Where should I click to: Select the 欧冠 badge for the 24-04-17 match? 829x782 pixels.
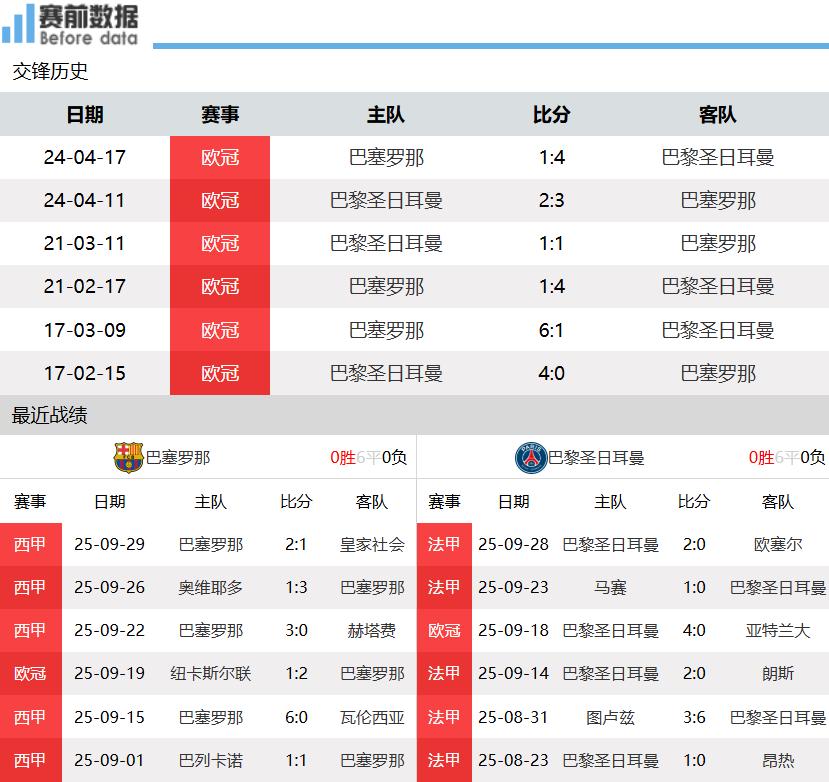coord(220,157)
